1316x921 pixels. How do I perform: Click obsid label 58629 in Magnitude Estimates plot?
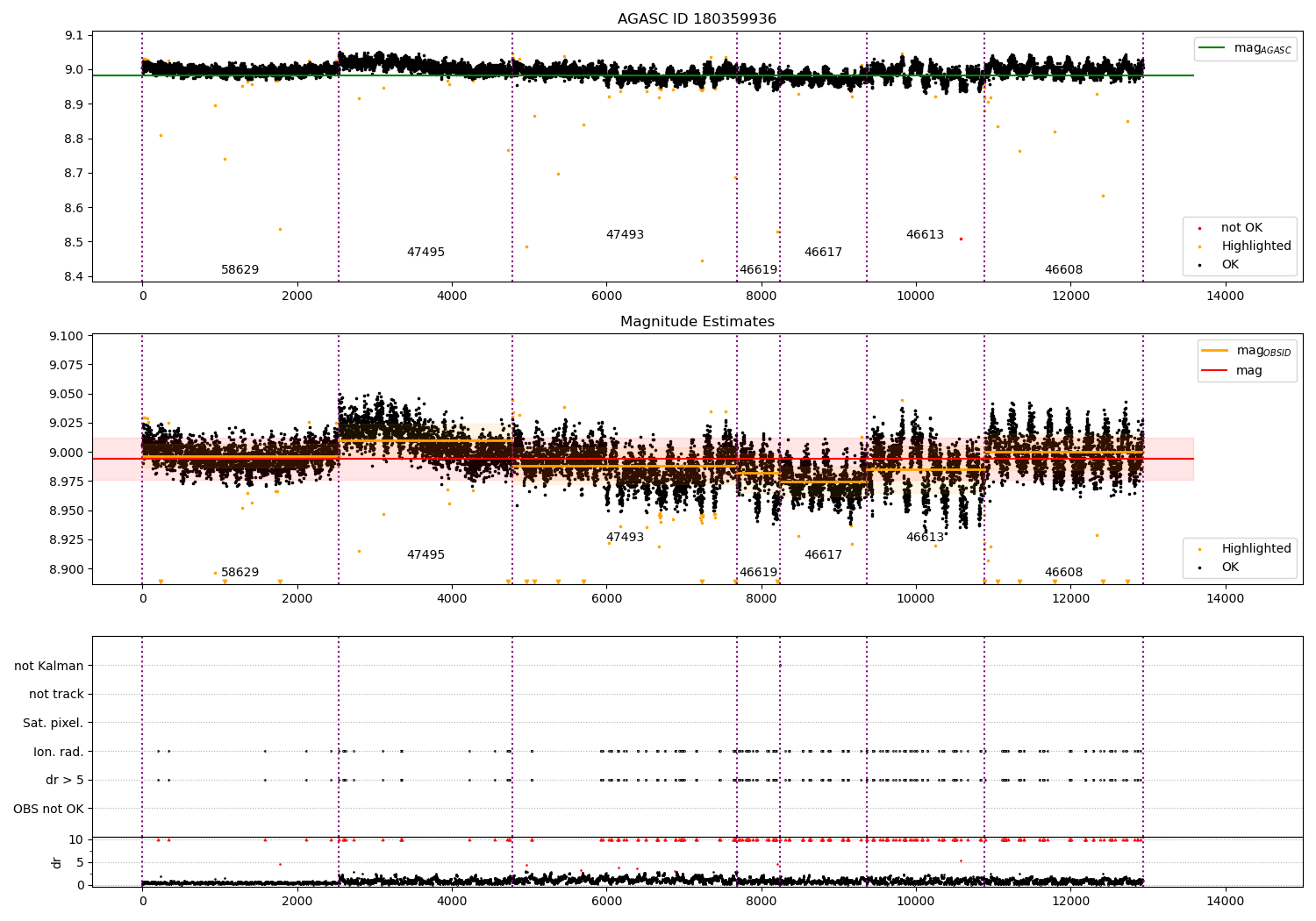240,573
